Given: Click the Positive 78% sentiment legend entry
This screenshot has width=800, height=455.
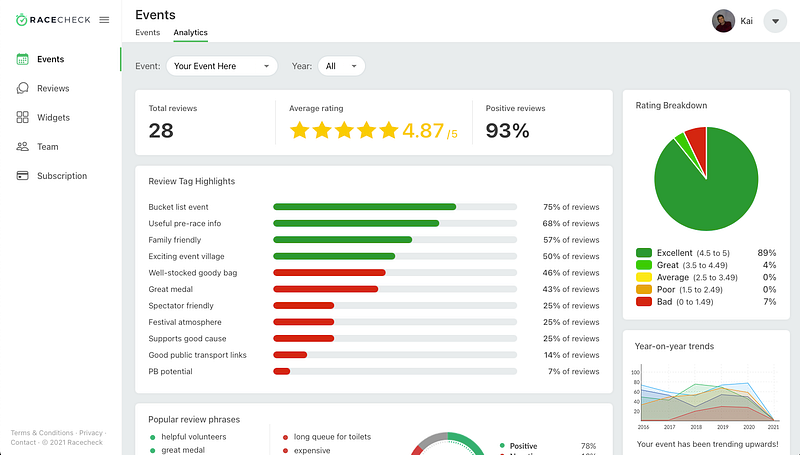Looking at the screenshot, I should point(548,446).
